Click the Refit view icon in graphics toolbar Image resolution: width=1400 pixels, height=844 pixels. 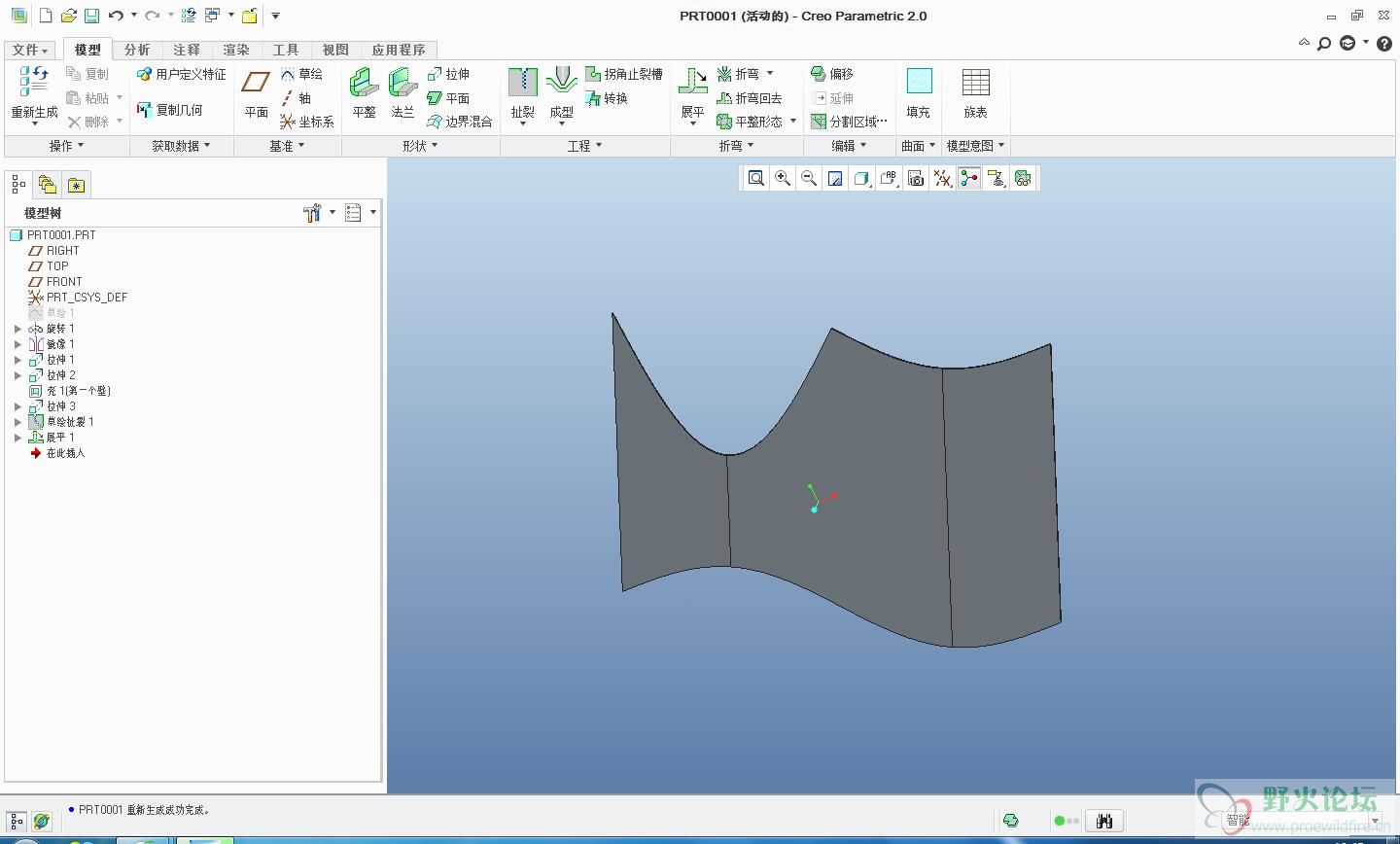(755, 178)
